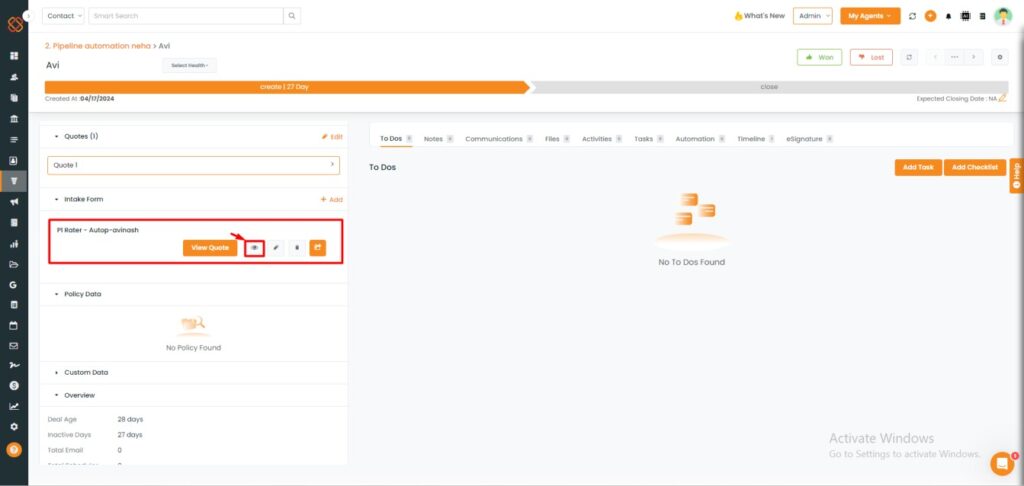Go to next deal with right arrow
The width and height of the screenshot is (1024, 486).
coord(974,57)
